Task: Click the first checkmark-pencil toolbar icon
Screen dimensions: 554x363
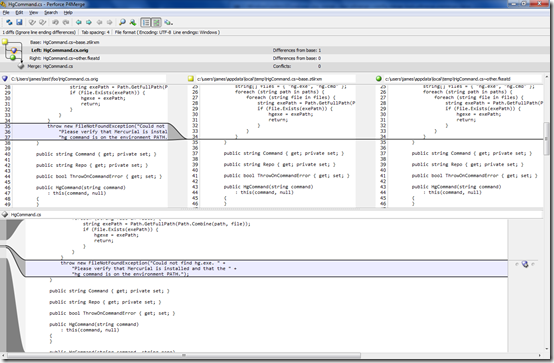Action: 32,22
